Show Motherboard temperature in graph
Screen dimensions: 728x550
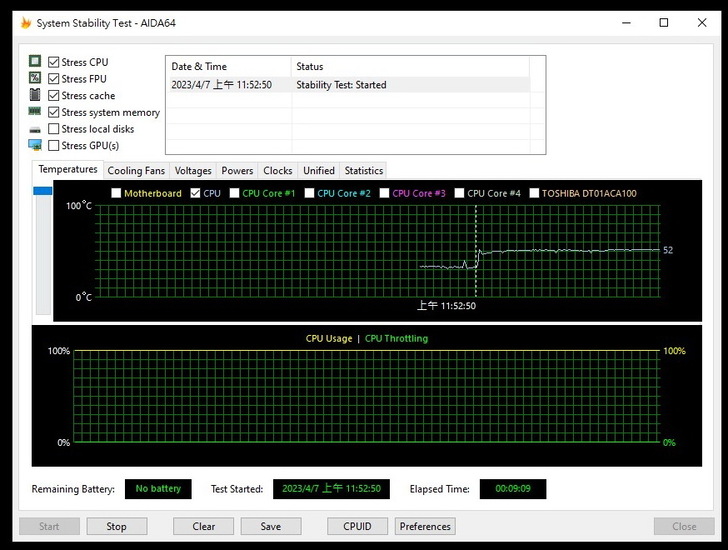[116, 193]
